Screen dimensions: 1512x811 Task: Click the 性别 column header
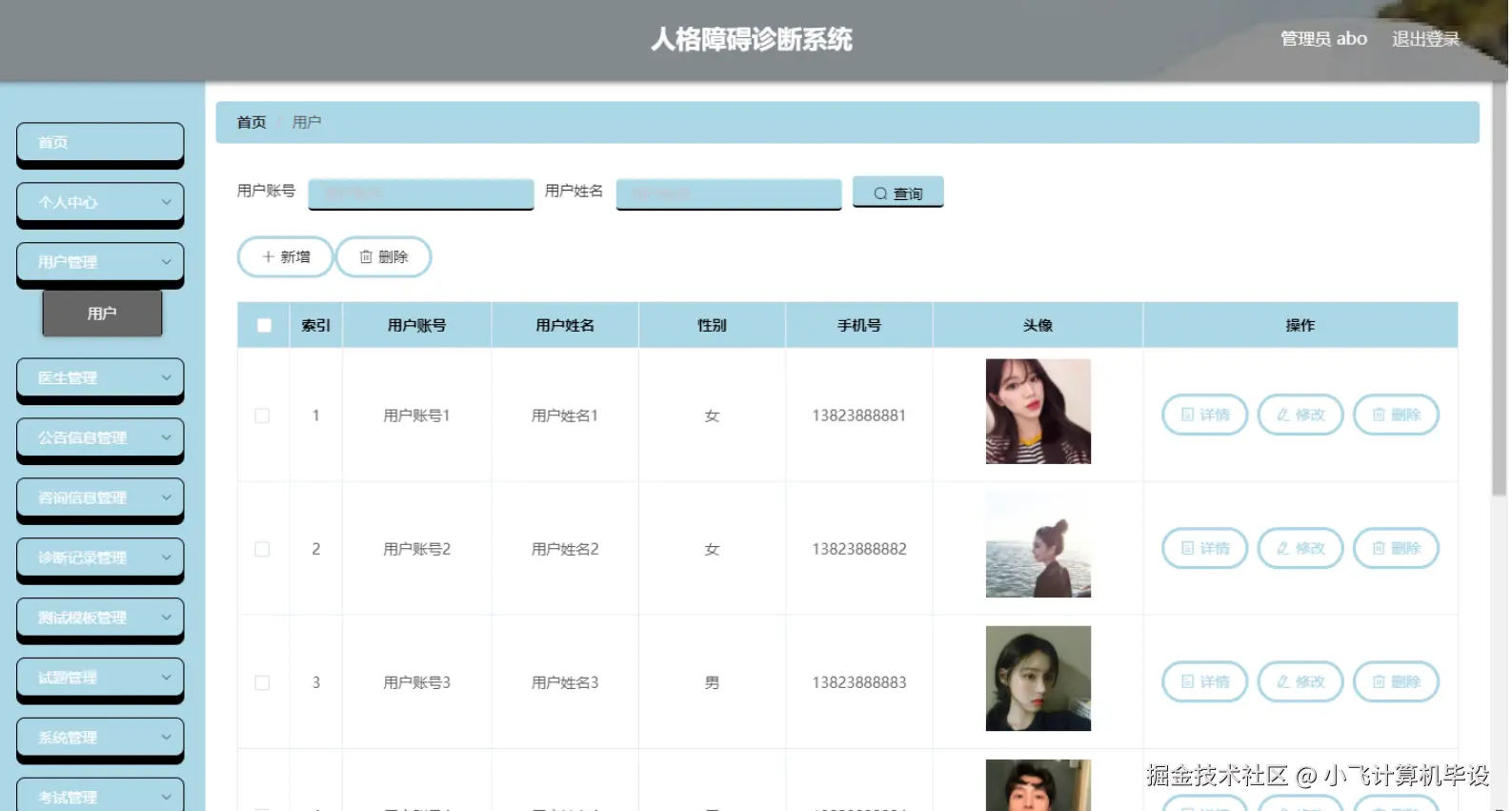[x=712, y=326]
